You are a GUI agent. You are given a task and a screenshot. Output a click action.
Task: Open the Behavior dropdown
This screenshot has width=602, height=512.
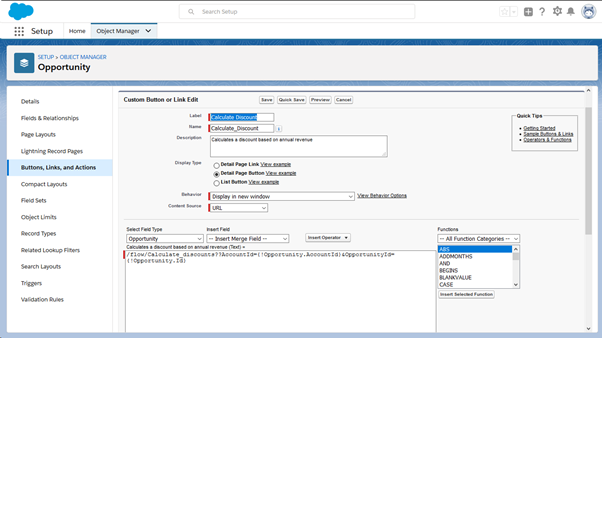(282, 196)
